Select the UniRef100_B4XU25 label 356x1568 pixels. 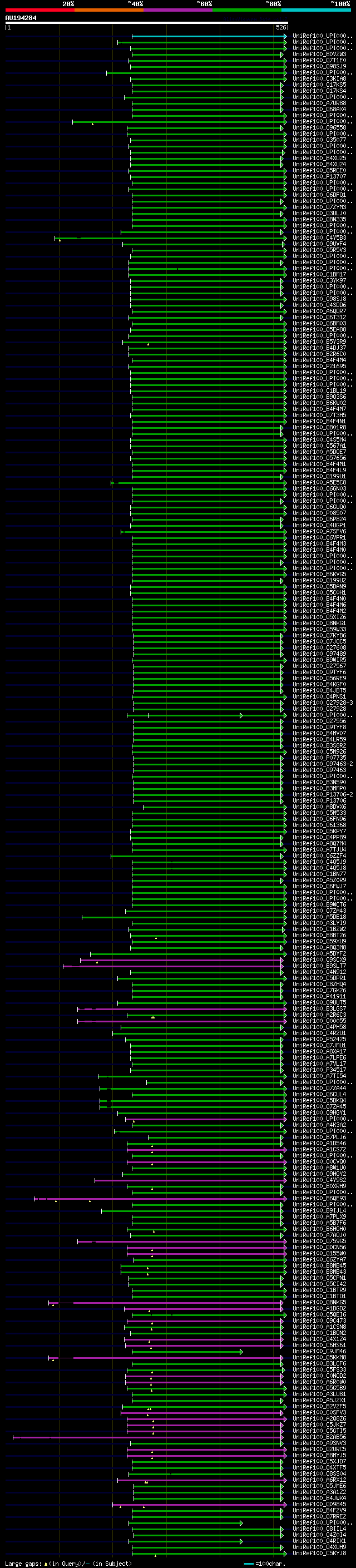point(319,159)
